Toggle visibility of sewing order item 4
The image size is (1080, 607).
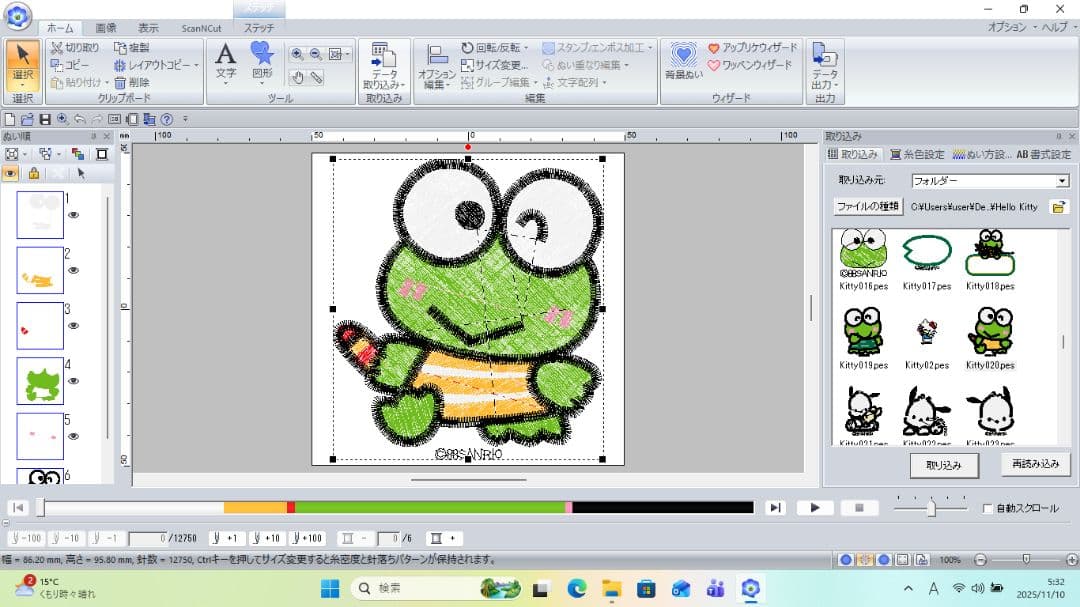pos(74,381)
